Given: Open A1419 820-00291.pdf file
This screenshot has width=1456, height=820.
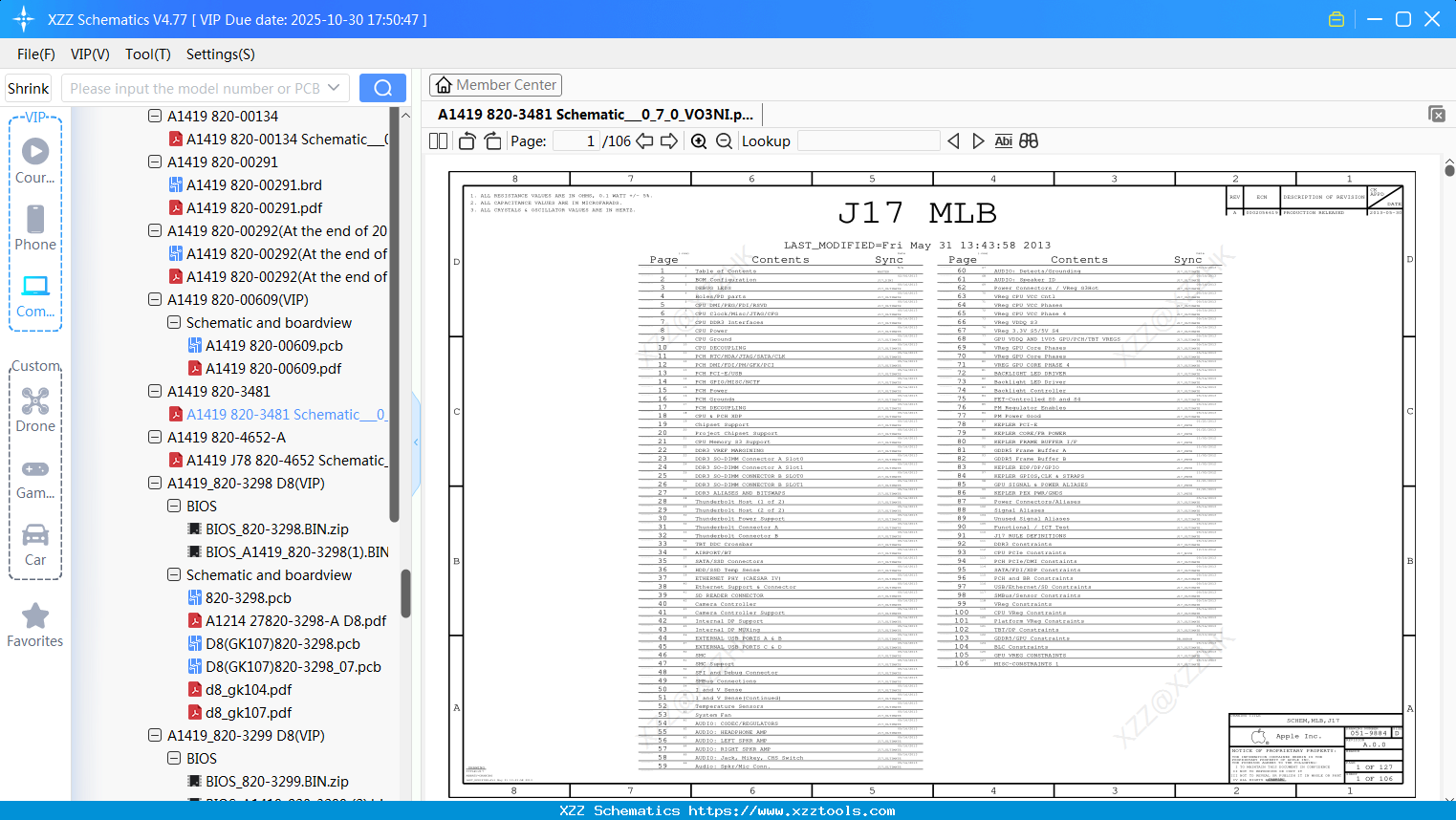Looking at the screenshot, I should [x=253, y=207].
